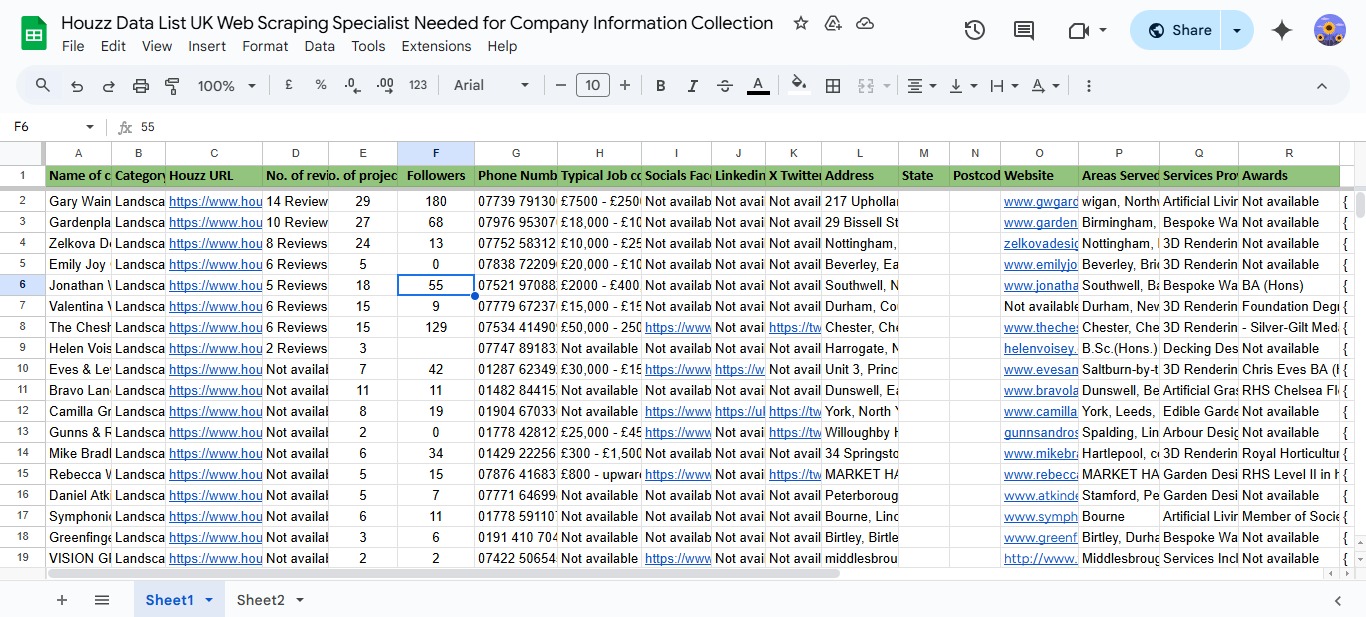Screen dimensions: 1366x617
Task: Select the Followers header cell
Action: [436, 176]
